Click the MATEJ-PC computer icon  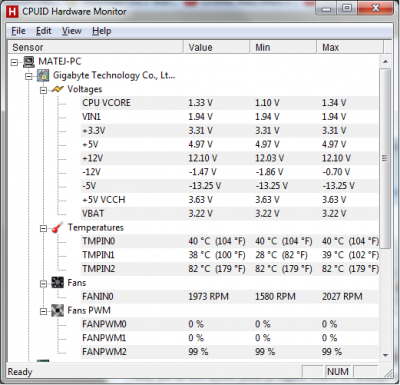[x=29, y=61]
